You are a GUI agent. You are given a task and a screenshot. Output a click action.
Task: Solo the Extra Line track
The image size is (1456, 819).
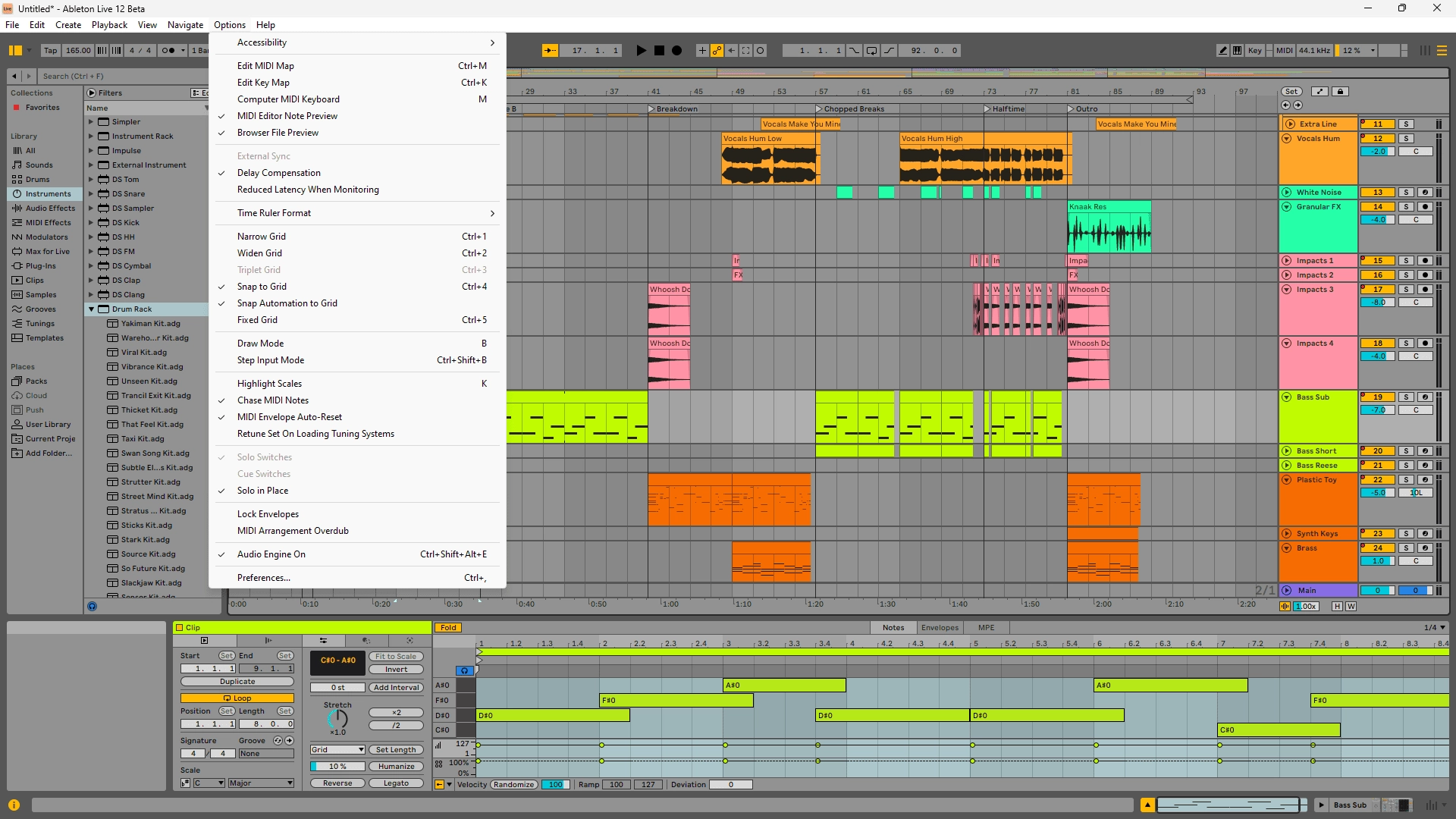(1406, 124)
